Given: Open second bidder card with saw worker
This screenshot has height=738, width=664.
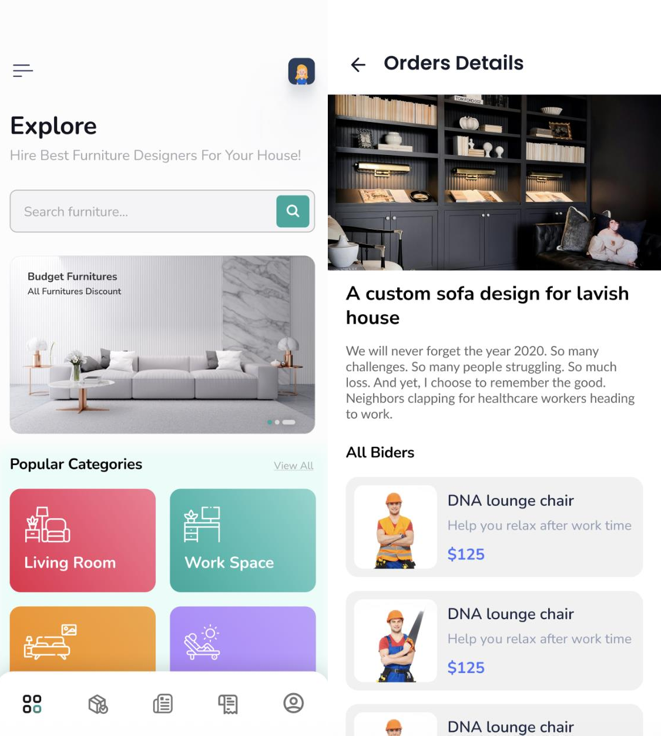Looking at the screenshot, I should click(494, 641).
